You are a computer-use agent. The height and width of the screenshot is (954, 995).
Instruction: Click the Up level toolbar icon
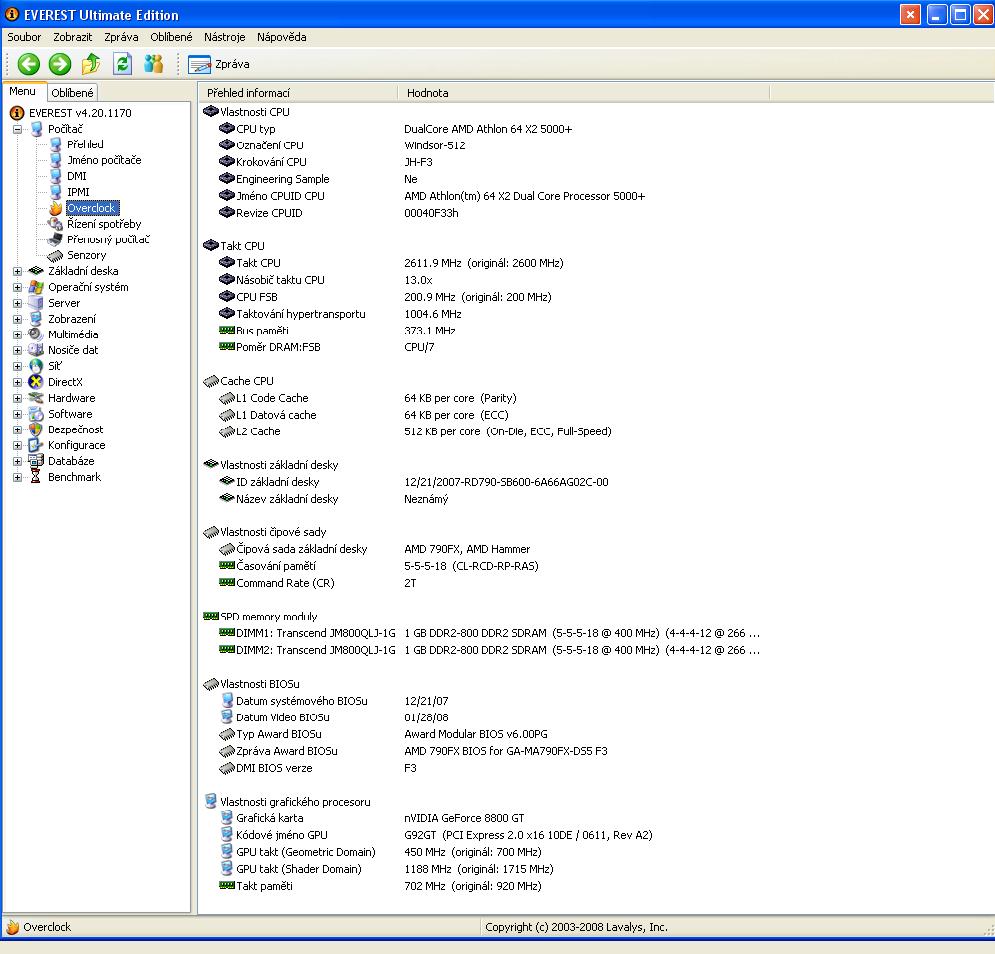click(x=91, y=64)
